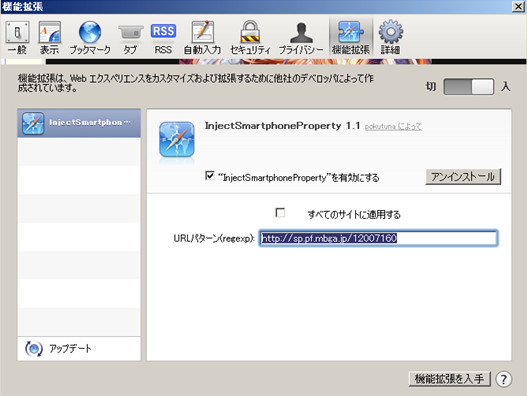This screenshot has height=396, width=527.
Task: Open the pokutuna developer link
Action: click(393, 127)
